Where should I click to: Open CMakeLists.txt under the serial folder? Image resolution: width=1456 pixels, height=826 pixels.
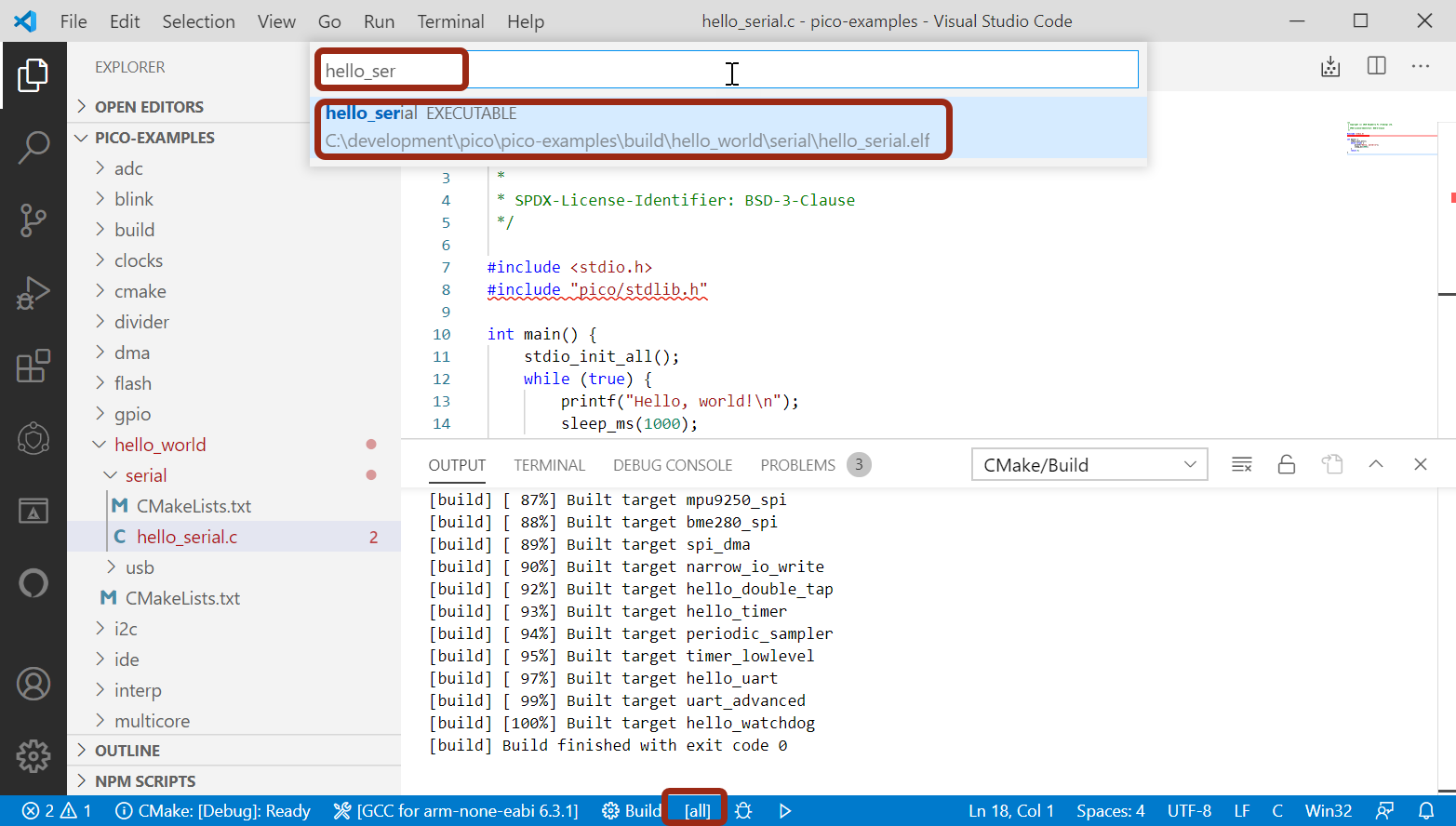(234, 506)
